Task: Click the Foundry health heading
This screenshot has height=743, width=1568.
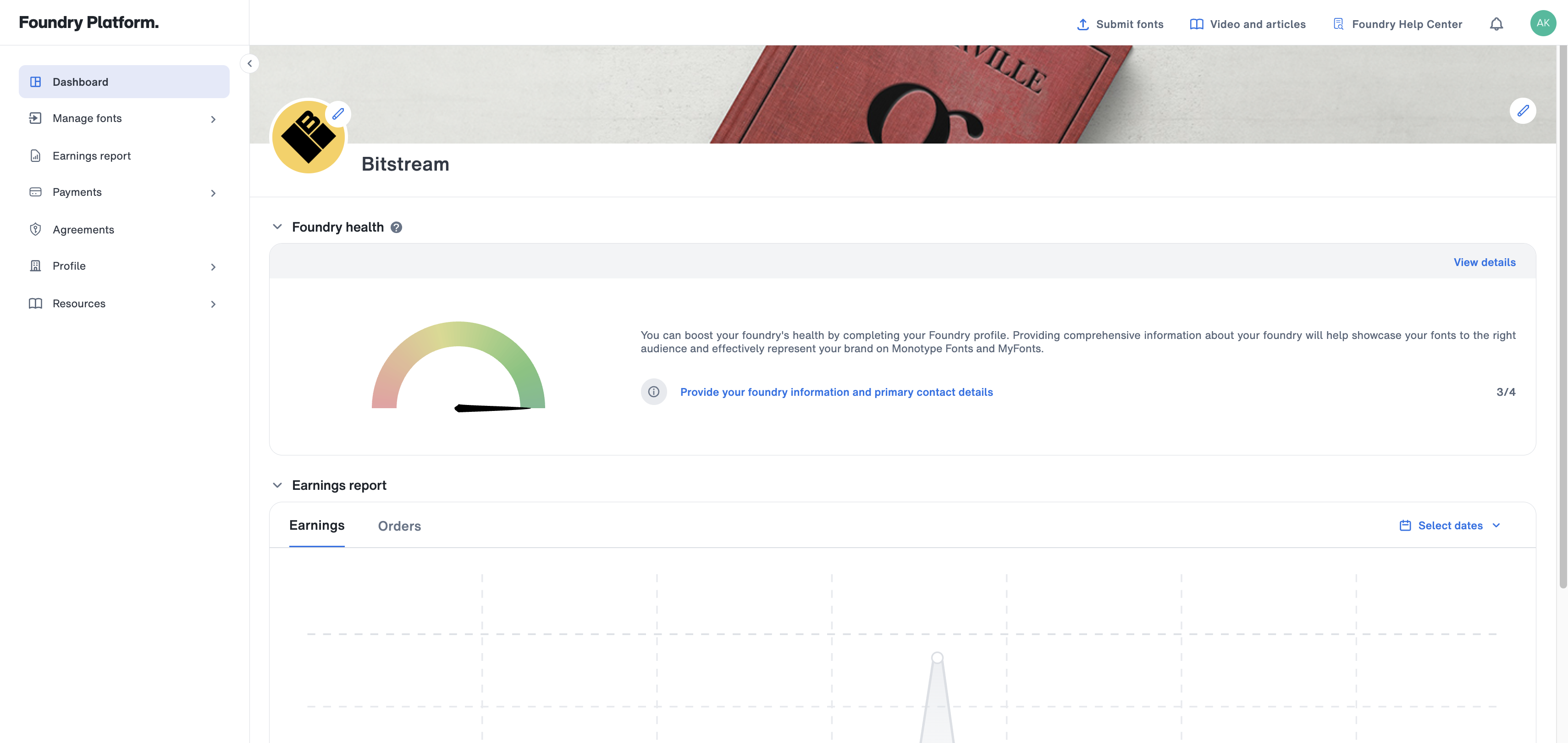Action: point(338,227)
